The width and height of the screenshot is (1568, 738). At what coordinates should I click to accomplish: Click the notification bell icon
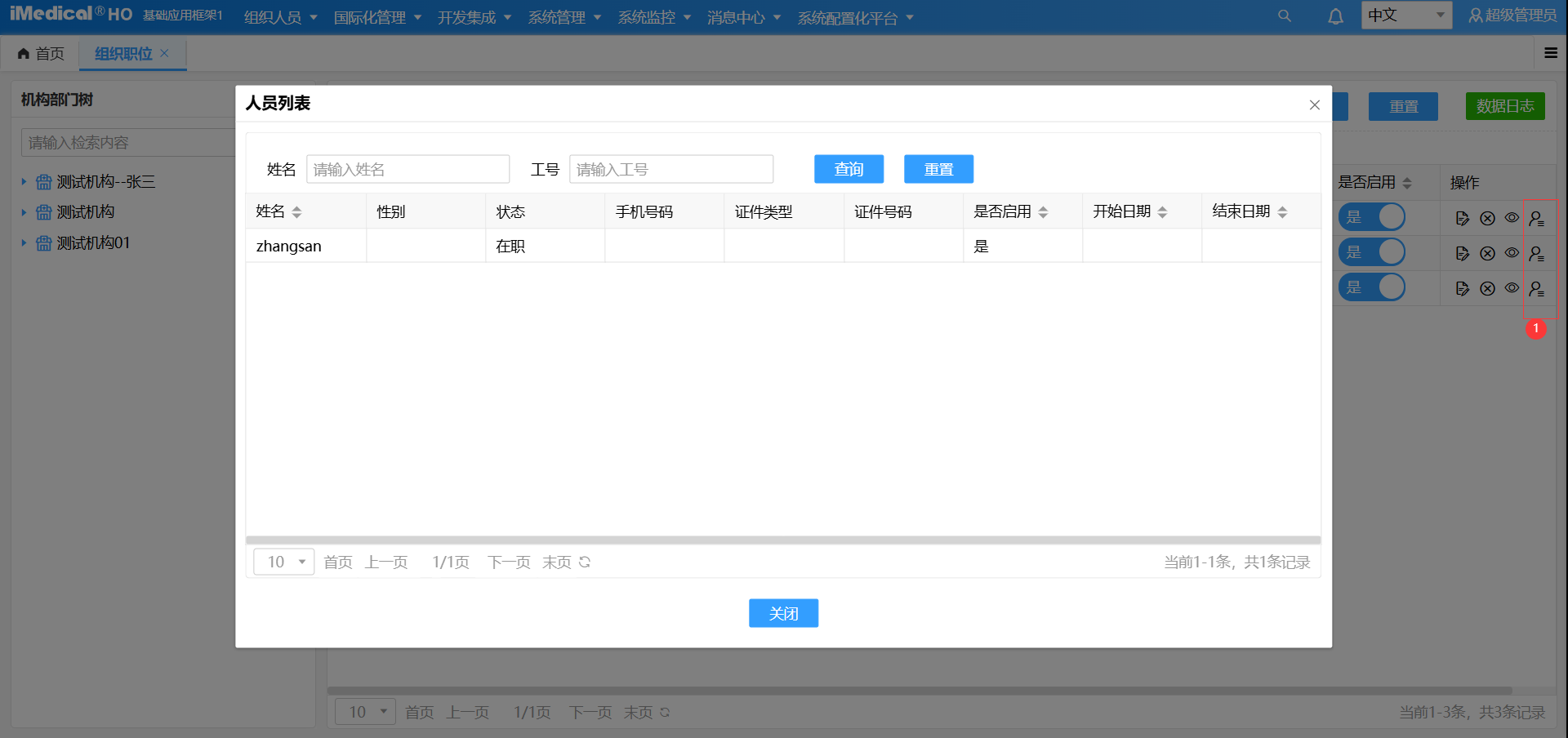point(1336,16)
